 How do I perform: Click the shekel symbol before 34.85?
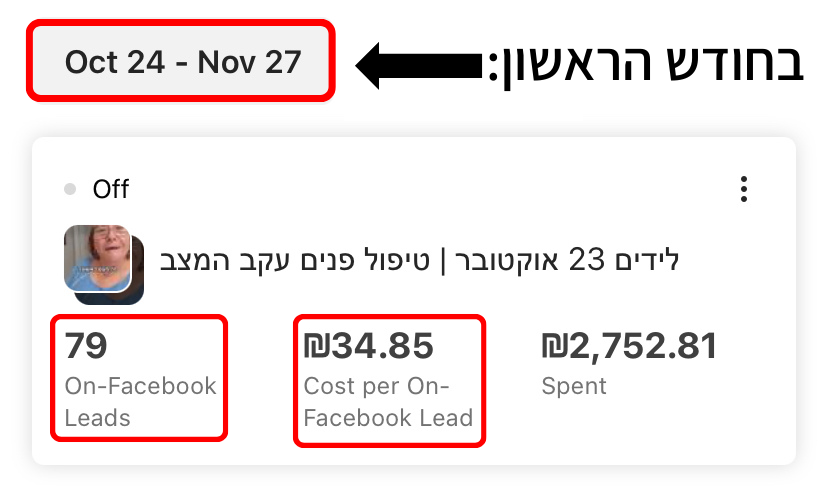point(316,346)
